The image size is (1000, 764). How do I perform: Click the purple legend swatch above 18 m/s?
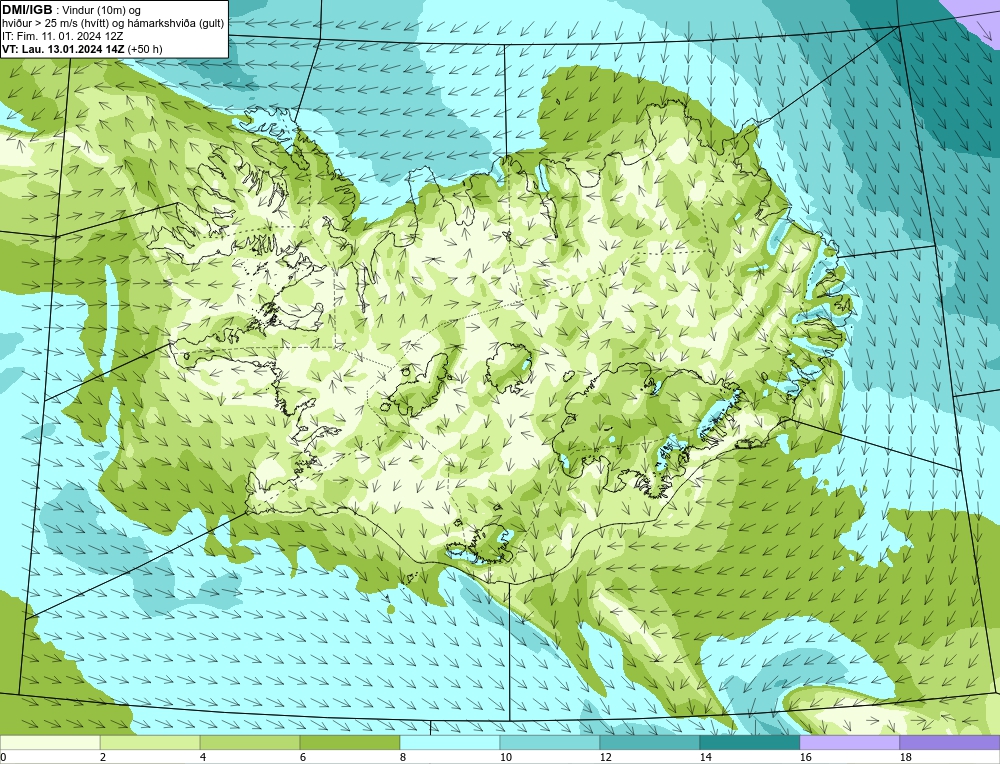950,742
